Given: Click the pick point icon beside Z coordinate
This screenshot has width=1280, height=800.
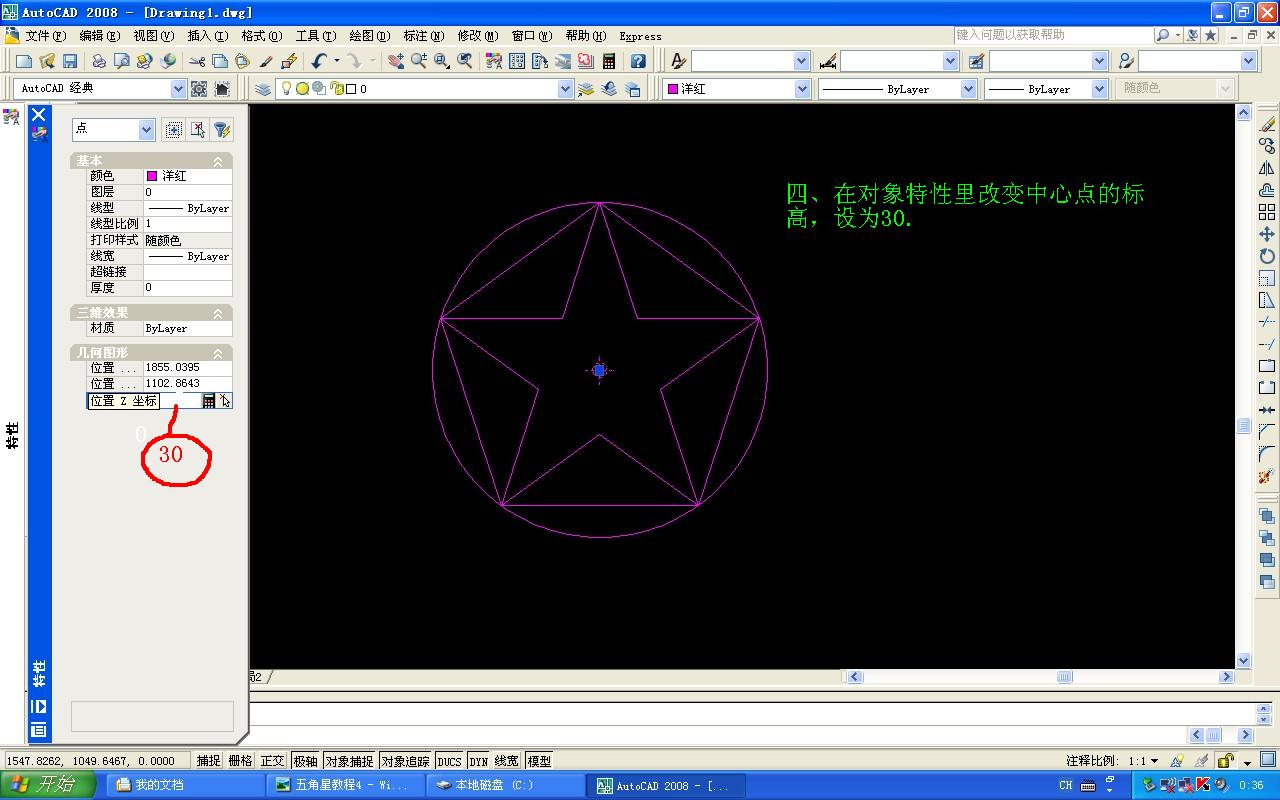Looking at the screenshot, I should pyautogui.click(x=225, y=401).
